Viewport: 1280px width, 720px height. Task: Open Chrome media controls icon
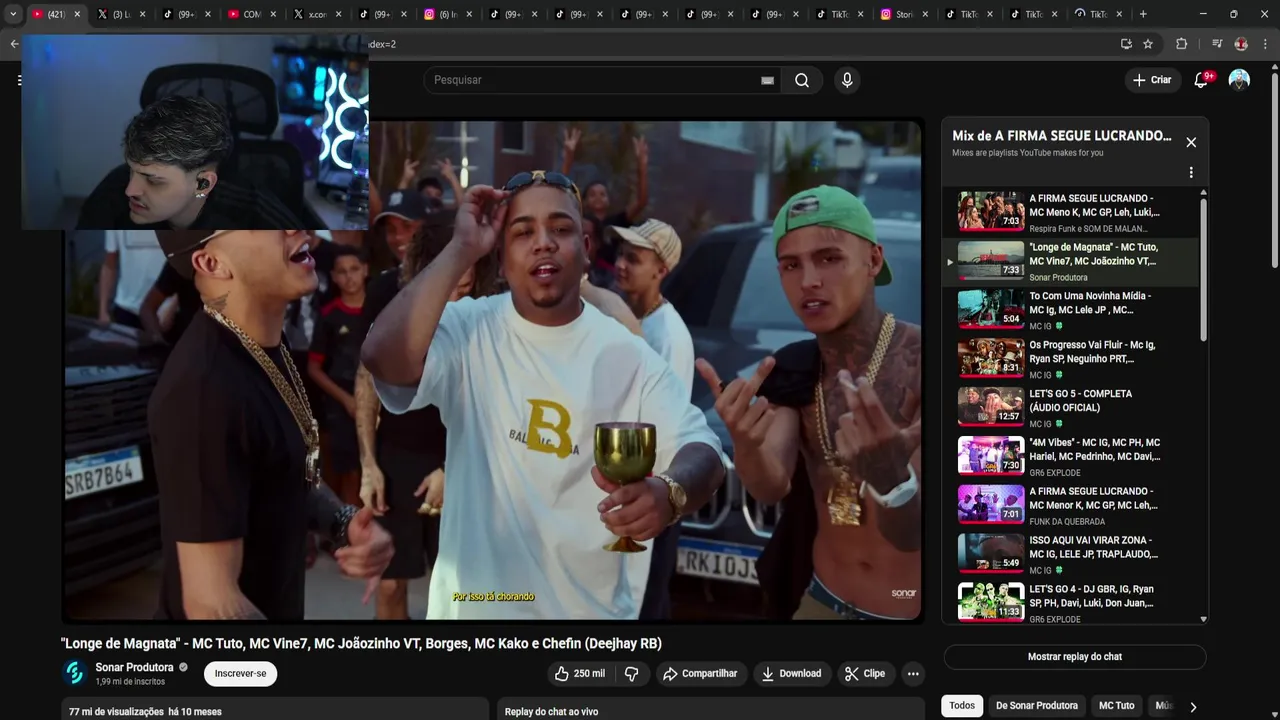1217,44
